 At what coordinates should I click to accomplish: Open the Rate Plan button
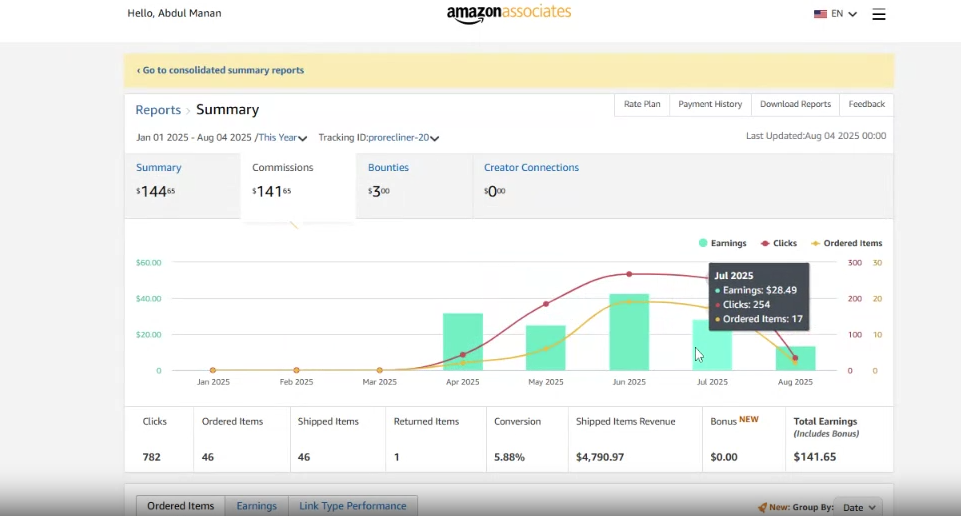(x=642, y=104)
